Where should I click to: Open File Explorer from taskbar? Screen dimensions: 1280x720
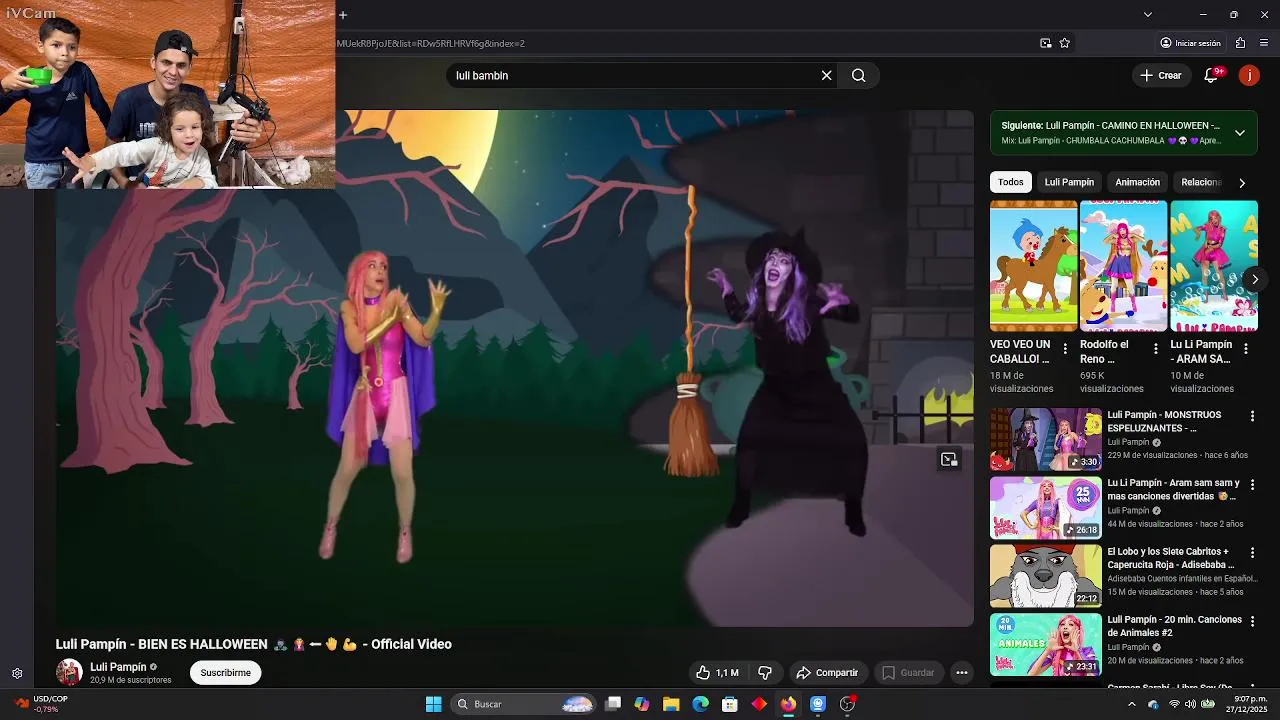(671, 704)
